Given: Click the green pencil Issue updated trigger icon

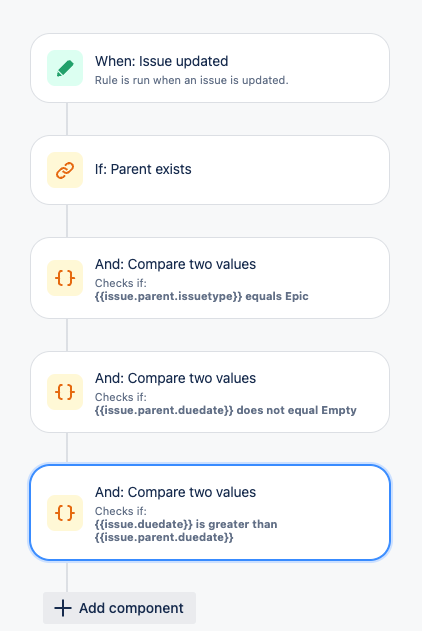Looking at the screenshot, I should coord(65,68).
